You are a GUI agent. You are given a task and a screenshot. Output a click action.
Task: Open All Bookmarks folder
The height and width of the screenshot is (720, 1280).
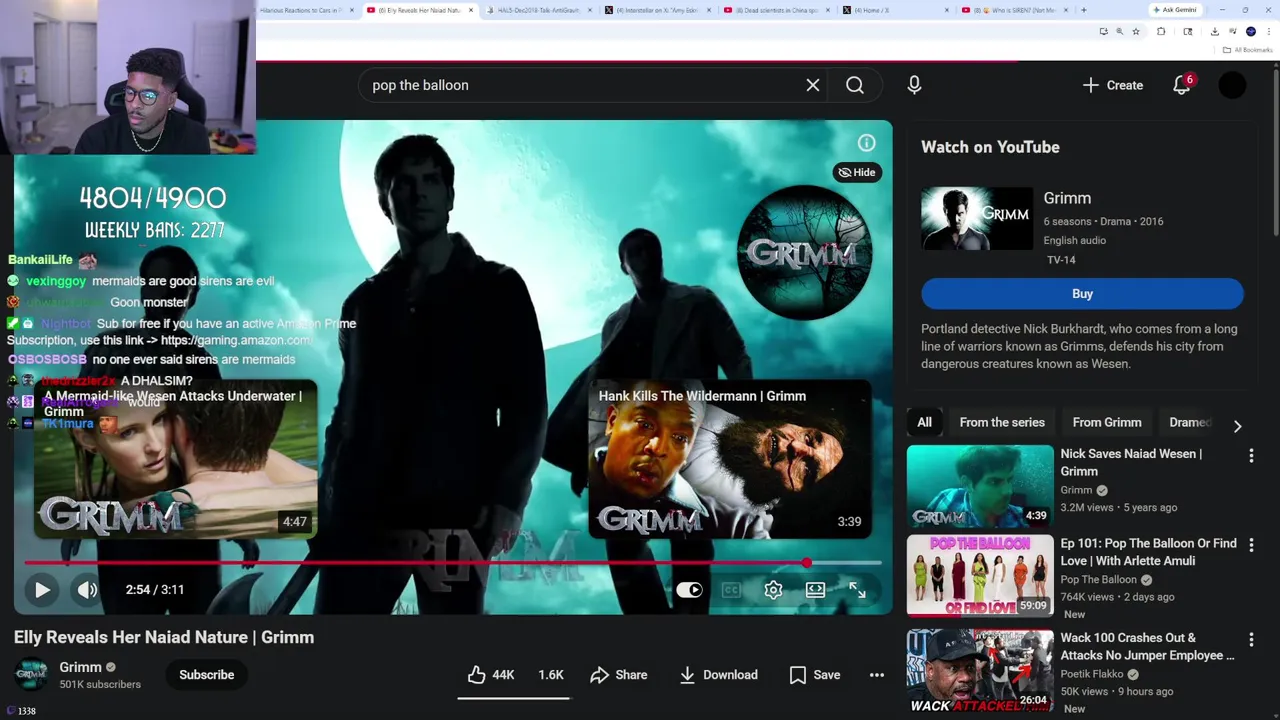coord(1247,50)
